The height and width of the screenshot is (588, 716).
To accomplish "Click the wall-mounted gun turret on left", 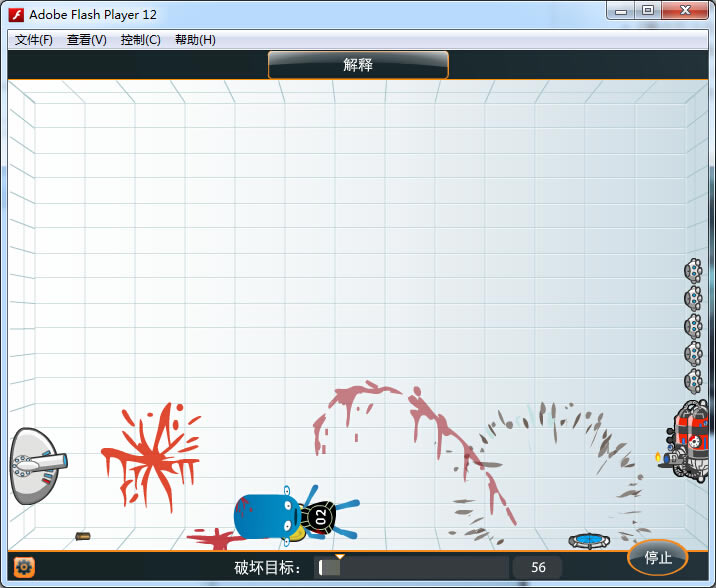I will pos(36,464).
